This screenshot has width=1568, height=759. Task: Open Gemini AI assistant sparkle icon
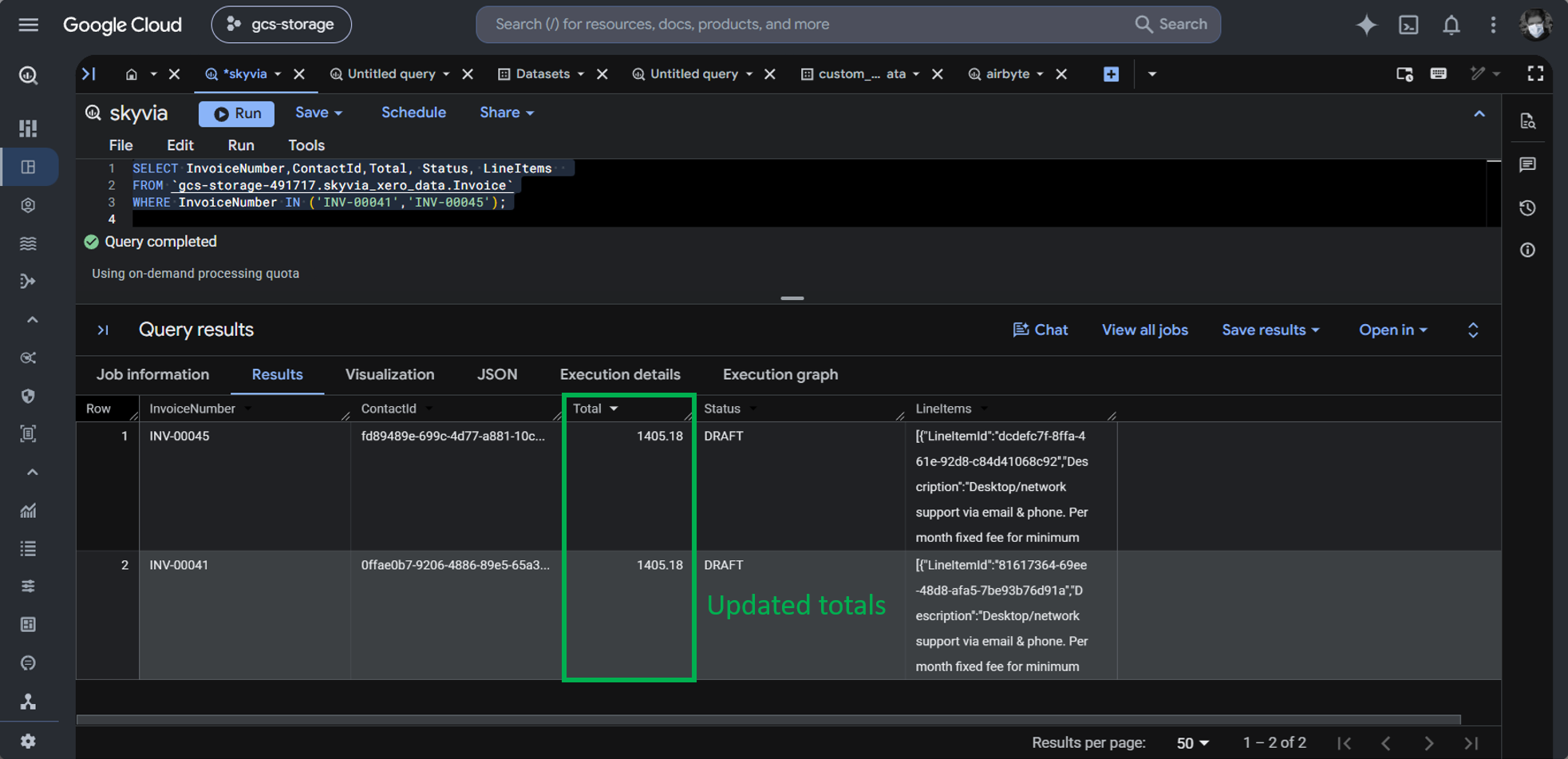(1366, 25)
